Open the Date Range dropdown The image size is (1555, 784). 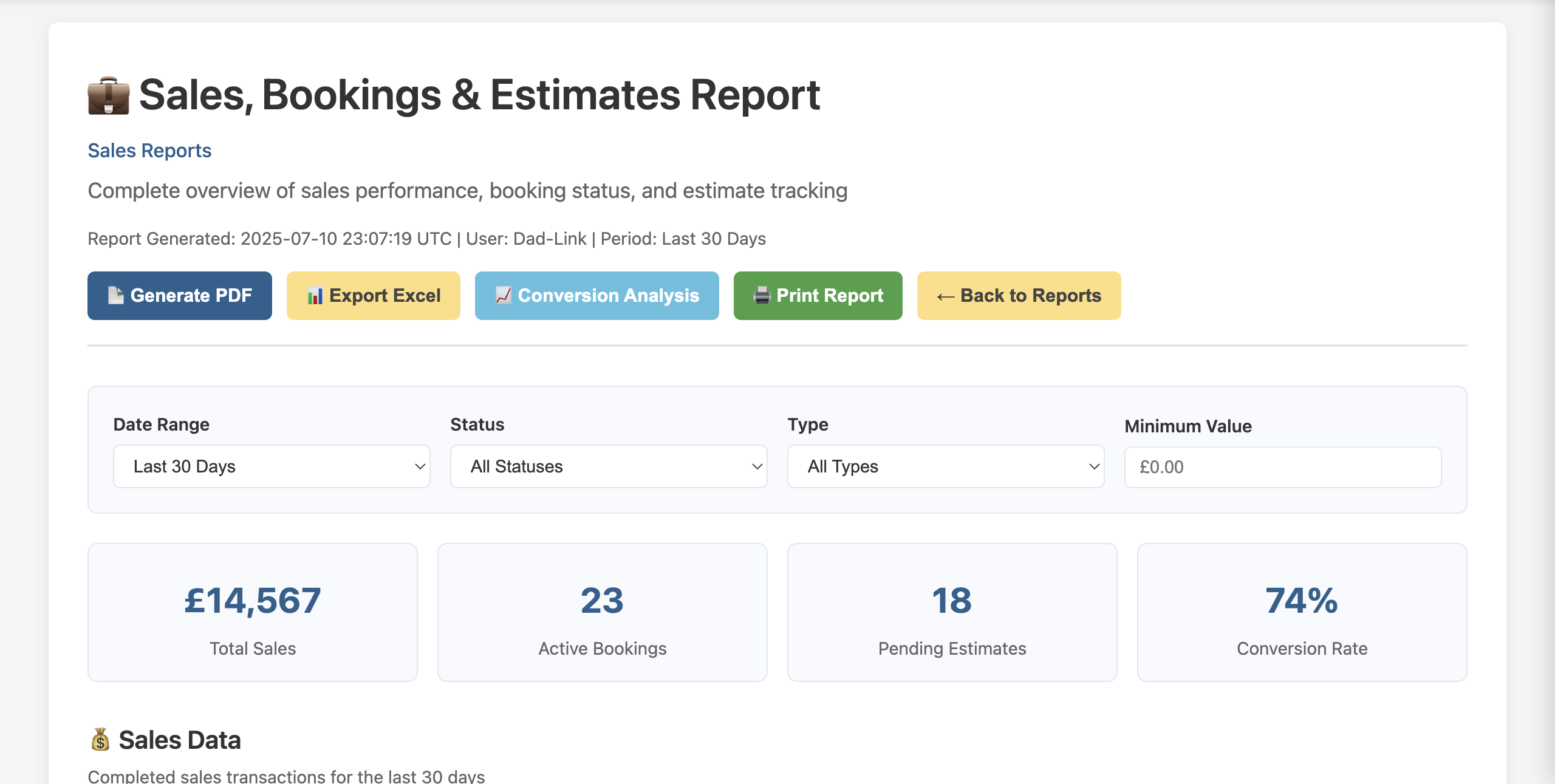pos(271,466)
